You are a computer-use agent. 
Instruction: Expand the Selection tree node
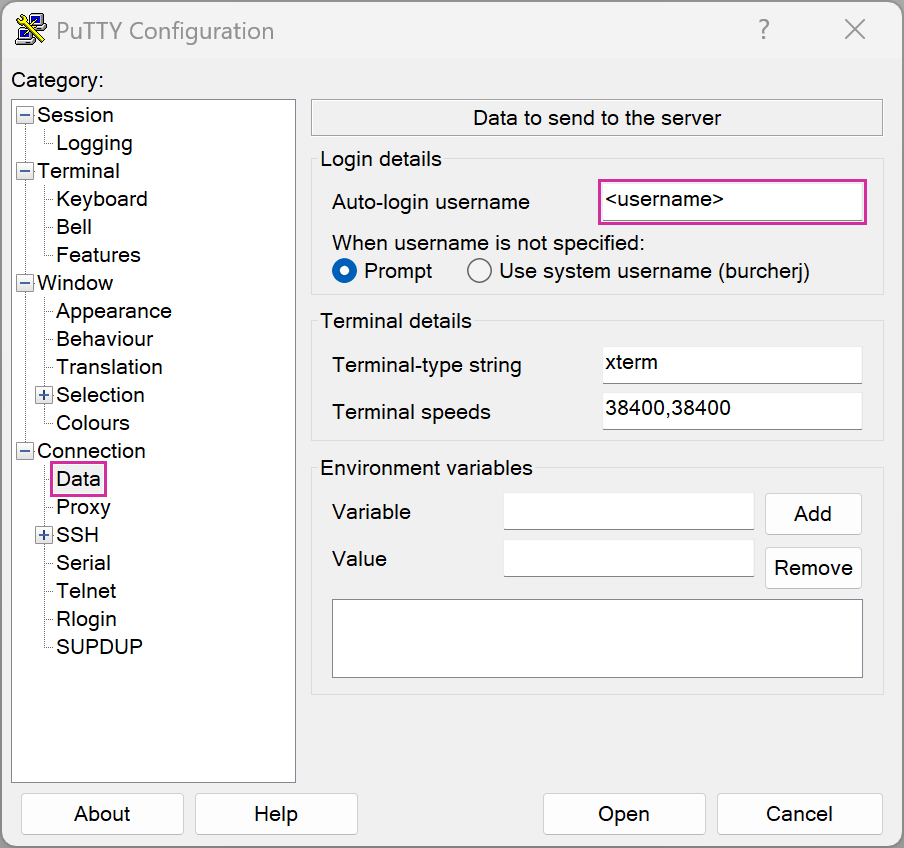tap(44, 395)
